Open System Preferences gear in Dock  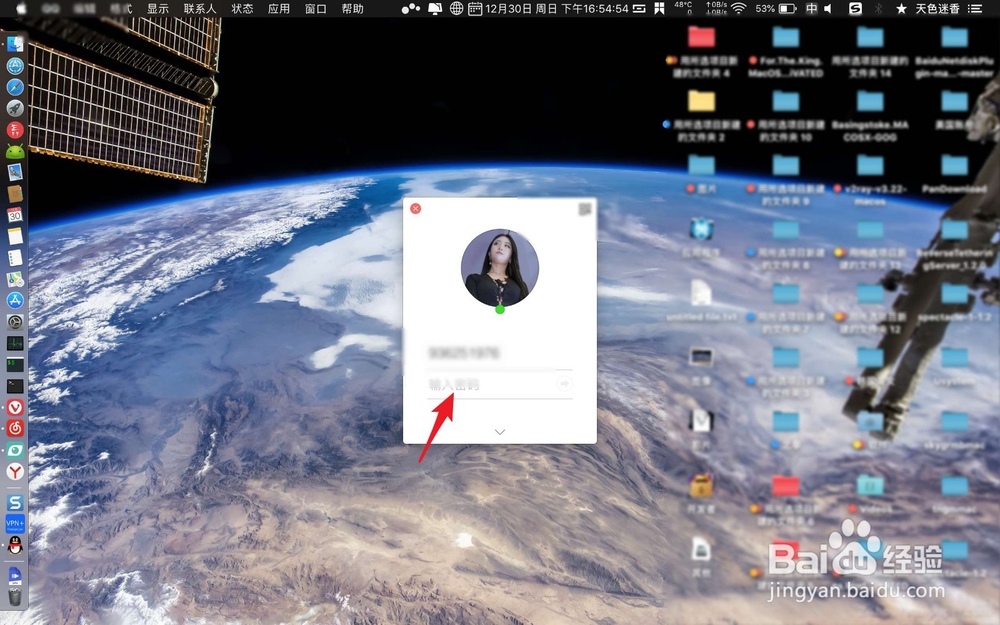coord(15,322)
